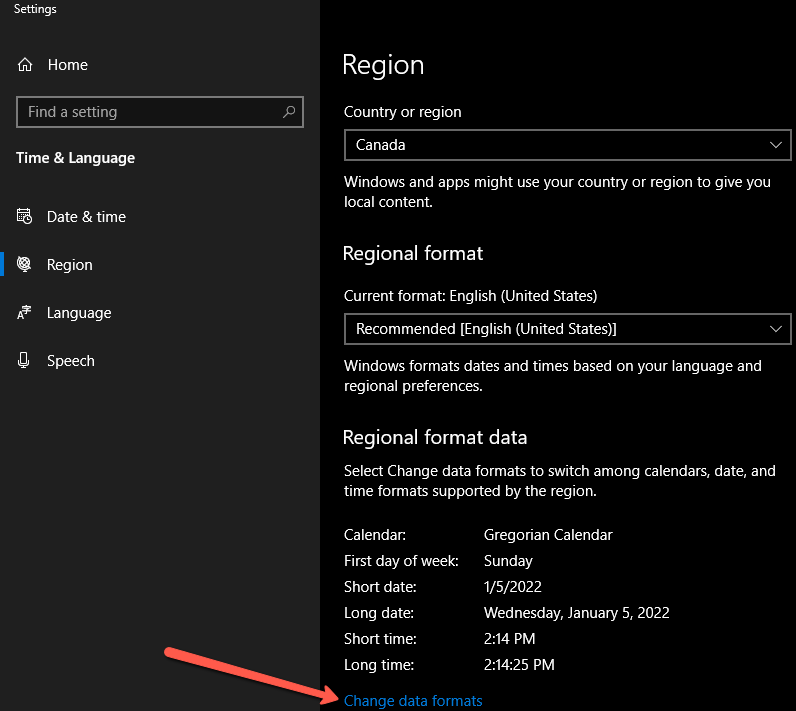Screen dimensions: 796x711
Task: Open the Language settings page
Action: [79, 313]
